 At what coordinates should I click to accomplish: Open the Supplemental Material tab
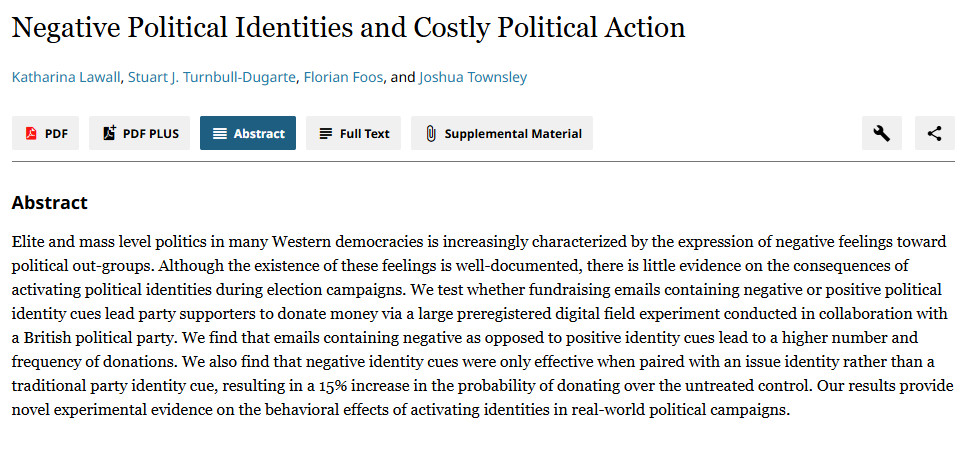502,133
